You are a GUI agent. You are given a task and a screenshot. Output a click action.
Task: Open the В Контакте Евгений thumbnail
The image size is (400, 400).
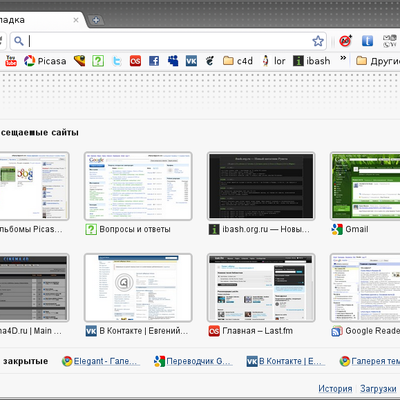[x=138, y=288]
